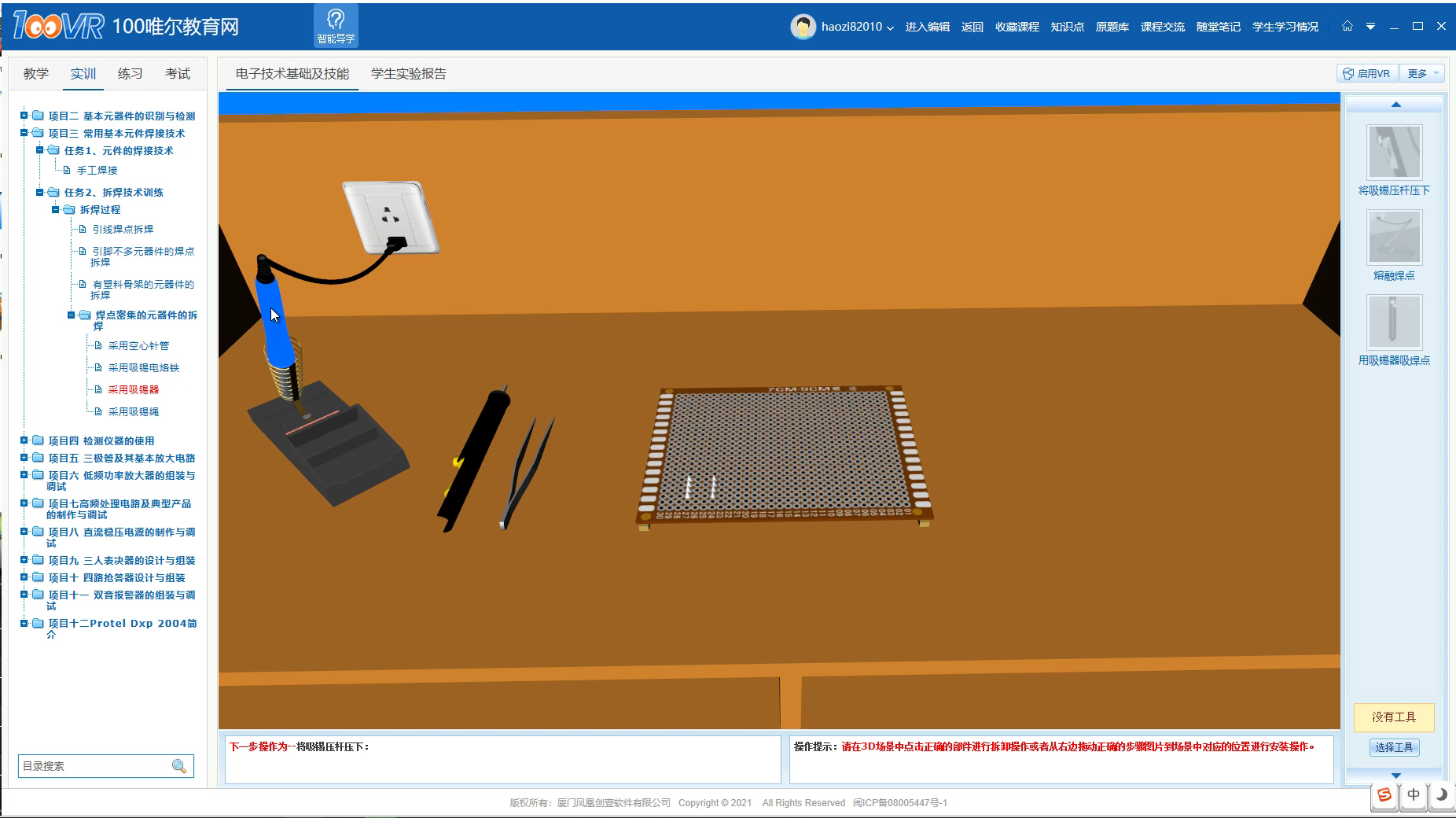Click the haozi82010 user avatar

tap(803, 27)
